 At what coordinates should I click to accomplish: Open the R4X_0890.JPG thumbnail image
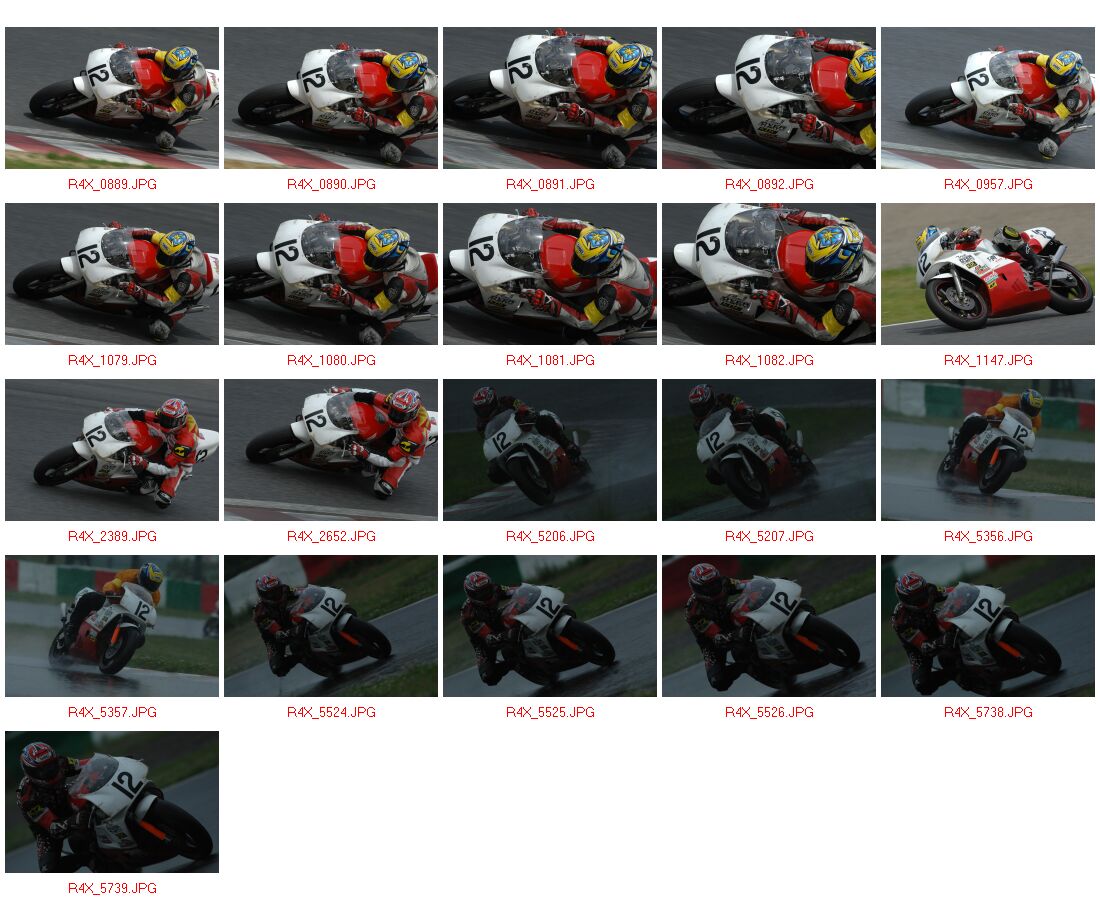pos(330,98)
